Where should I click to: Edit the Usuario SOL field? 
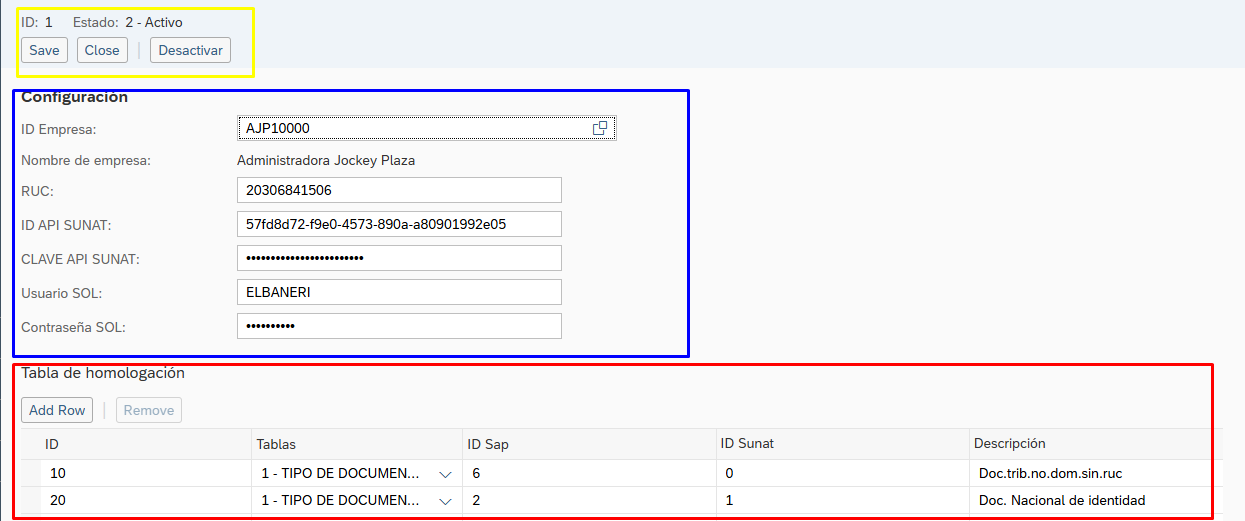point(399,292)
